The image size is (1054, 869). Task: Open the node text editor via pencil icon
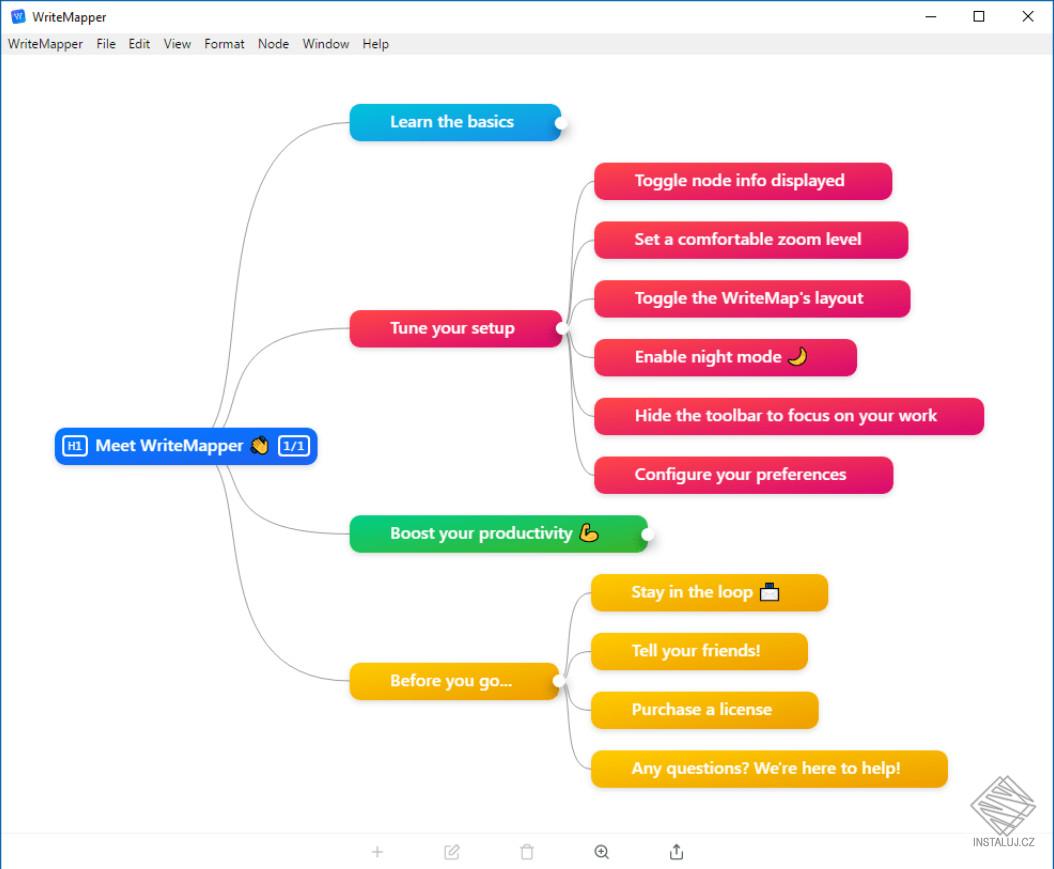click(452, 851)
